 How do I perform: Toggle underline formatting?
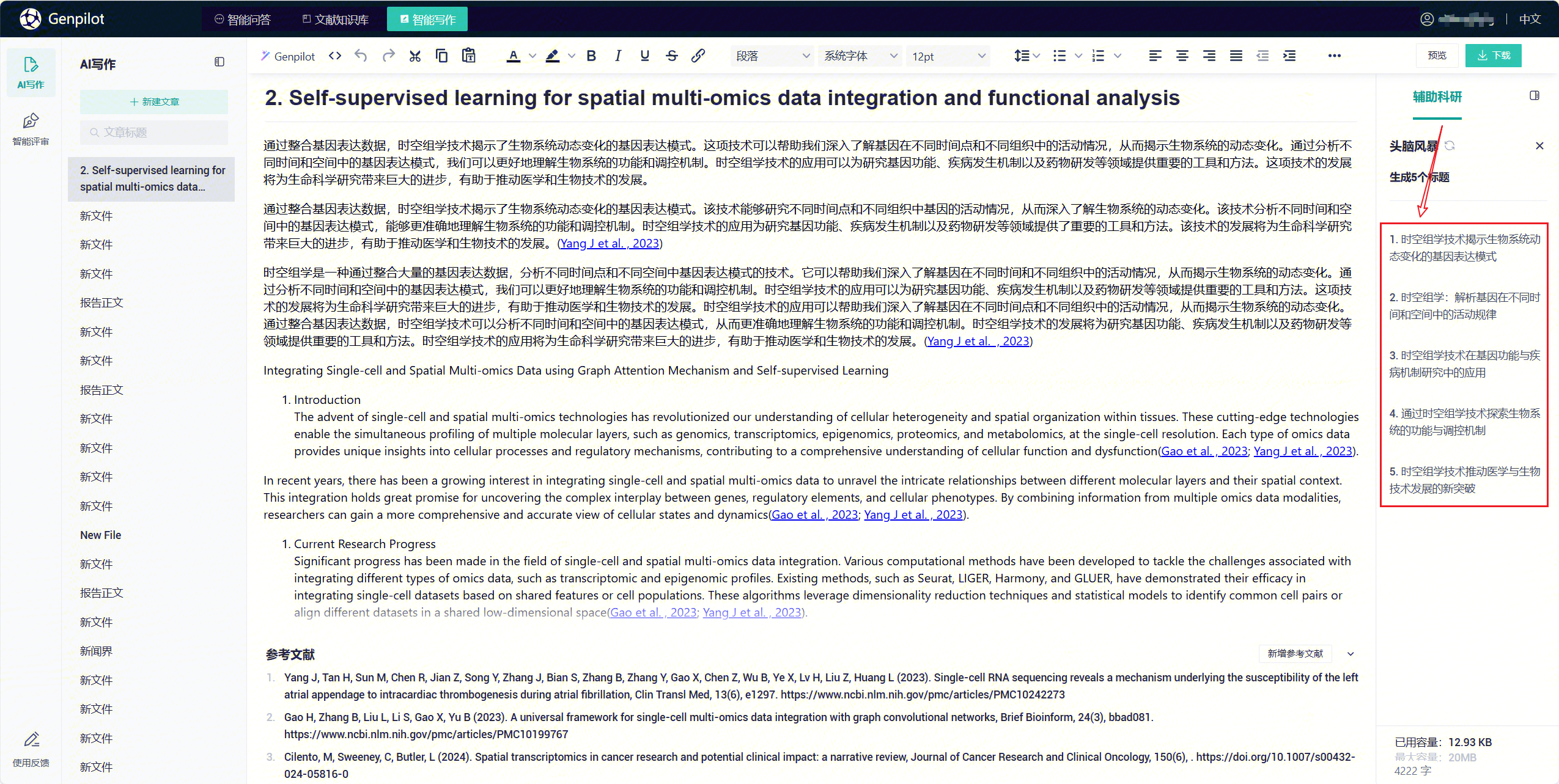(x=644, y=56)
